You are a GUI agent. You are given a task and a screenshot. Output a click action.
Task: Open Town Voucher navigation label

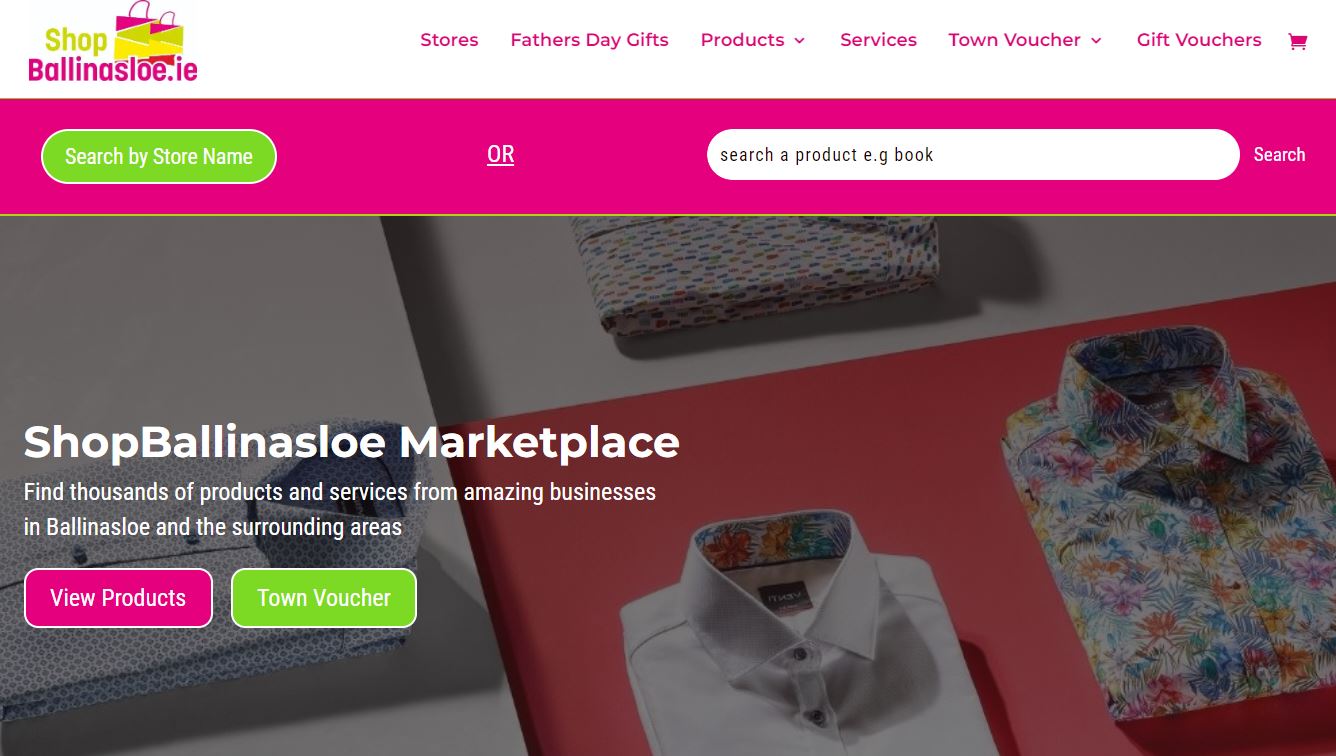pyautogui.click(x=1014, y=40)
